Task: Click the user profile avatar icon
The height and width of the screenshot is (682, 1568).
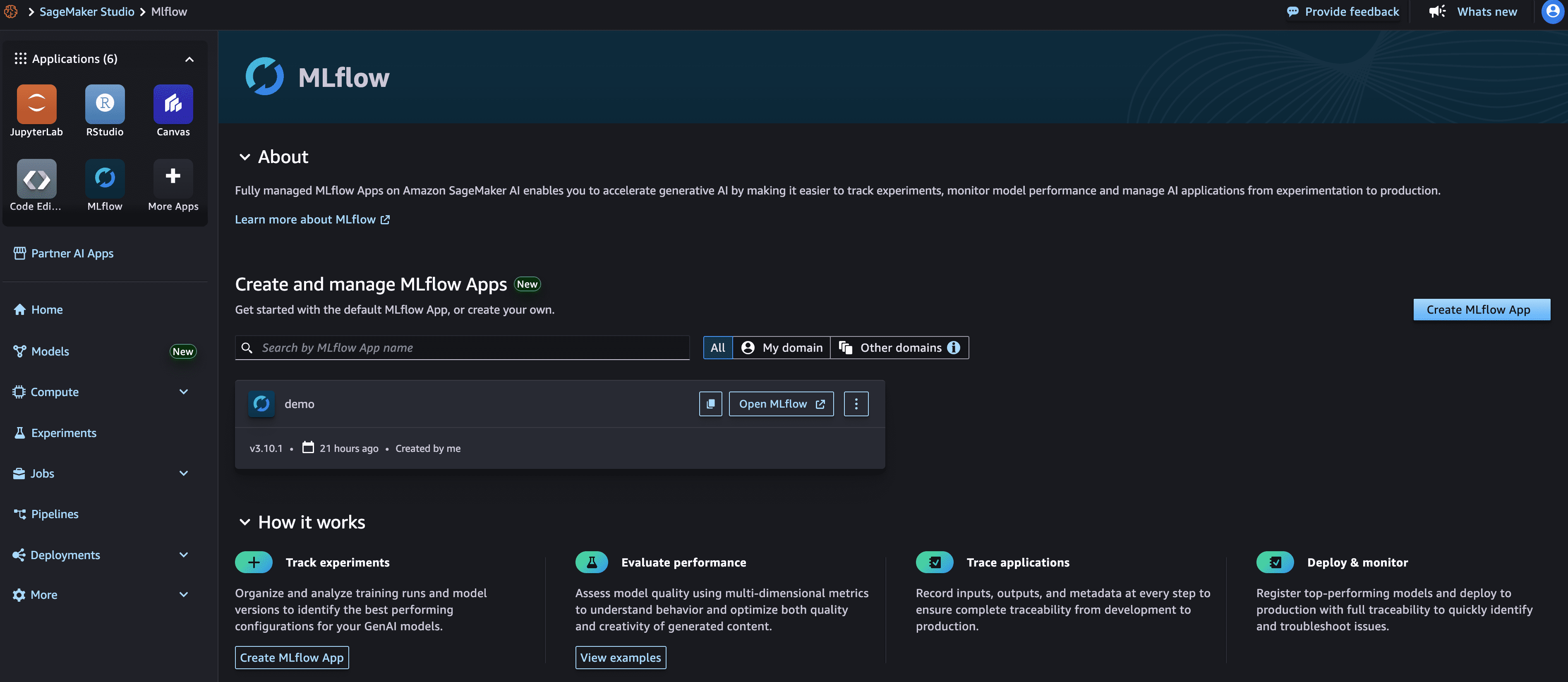Action: (1553, 12)
